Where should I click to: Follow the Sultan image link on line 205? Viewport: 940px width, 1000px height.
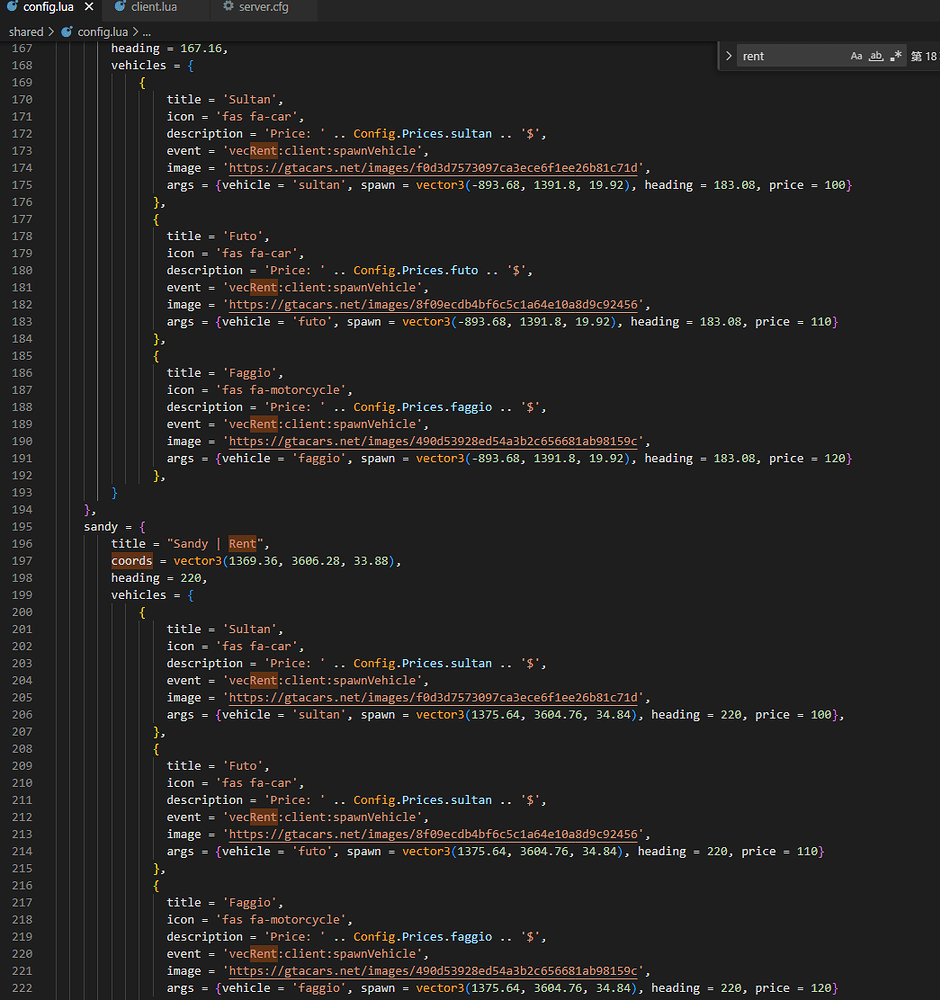(x=436, y=698)
